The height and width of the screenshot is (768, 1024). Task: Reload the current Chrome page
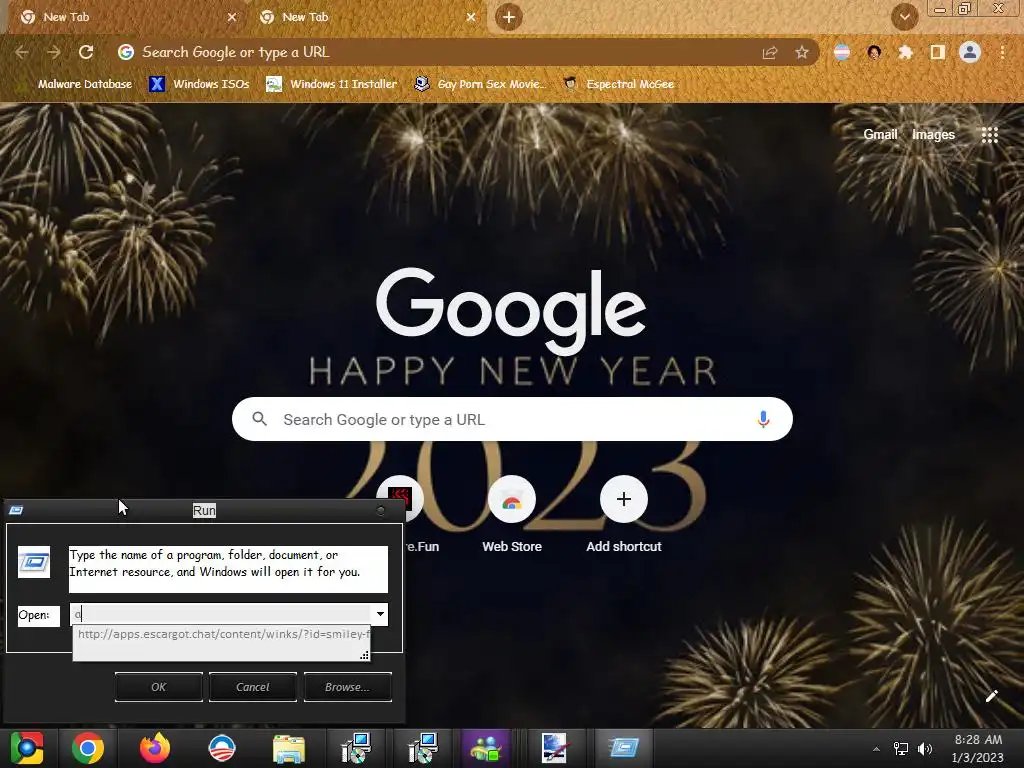[x=86, y=52]
